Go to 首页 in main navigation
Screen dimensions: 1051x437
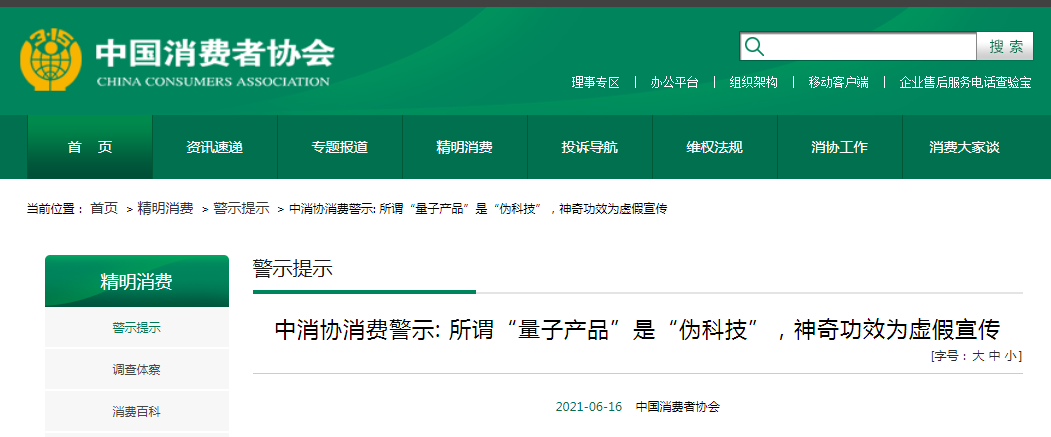tap(90, 147)
